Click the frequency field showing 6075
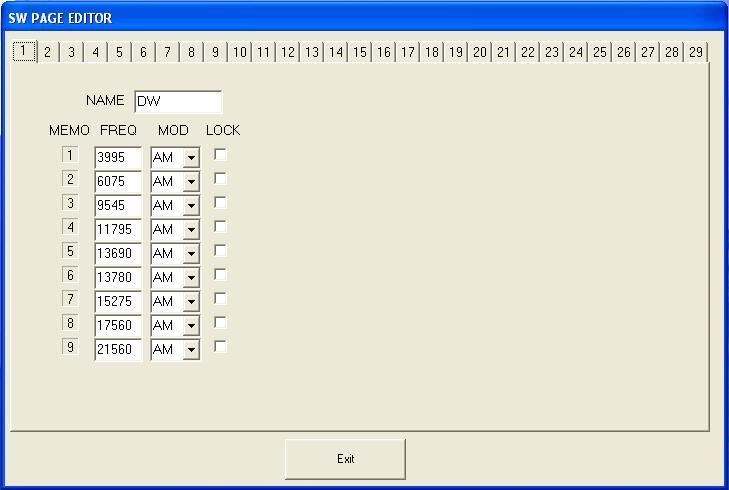This screenshot has height=490, width=729. 118,182
